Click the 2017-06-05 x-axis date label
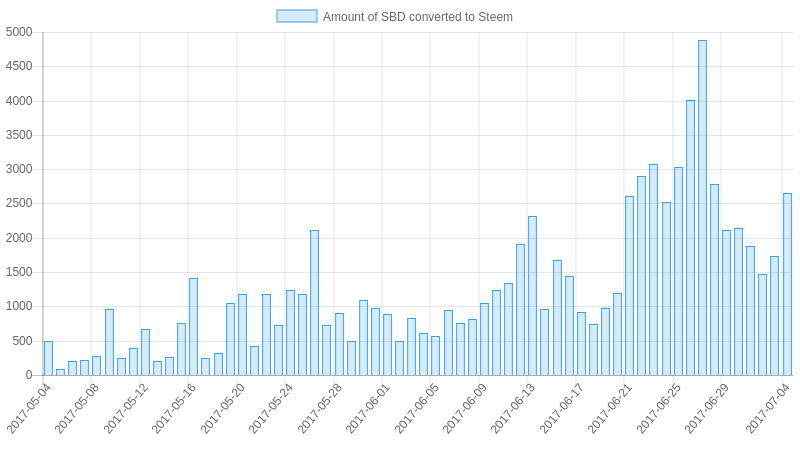Viewport: 800px width, 450px height. click(417, 409)
